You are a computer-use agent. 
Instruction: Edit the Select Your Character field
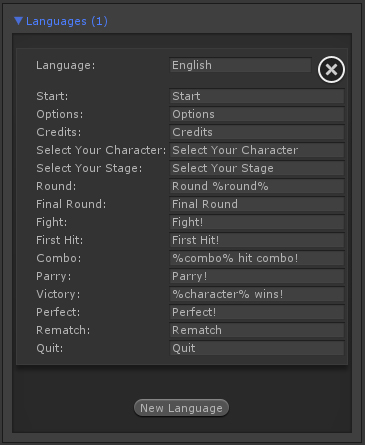[x=257, y=150]
